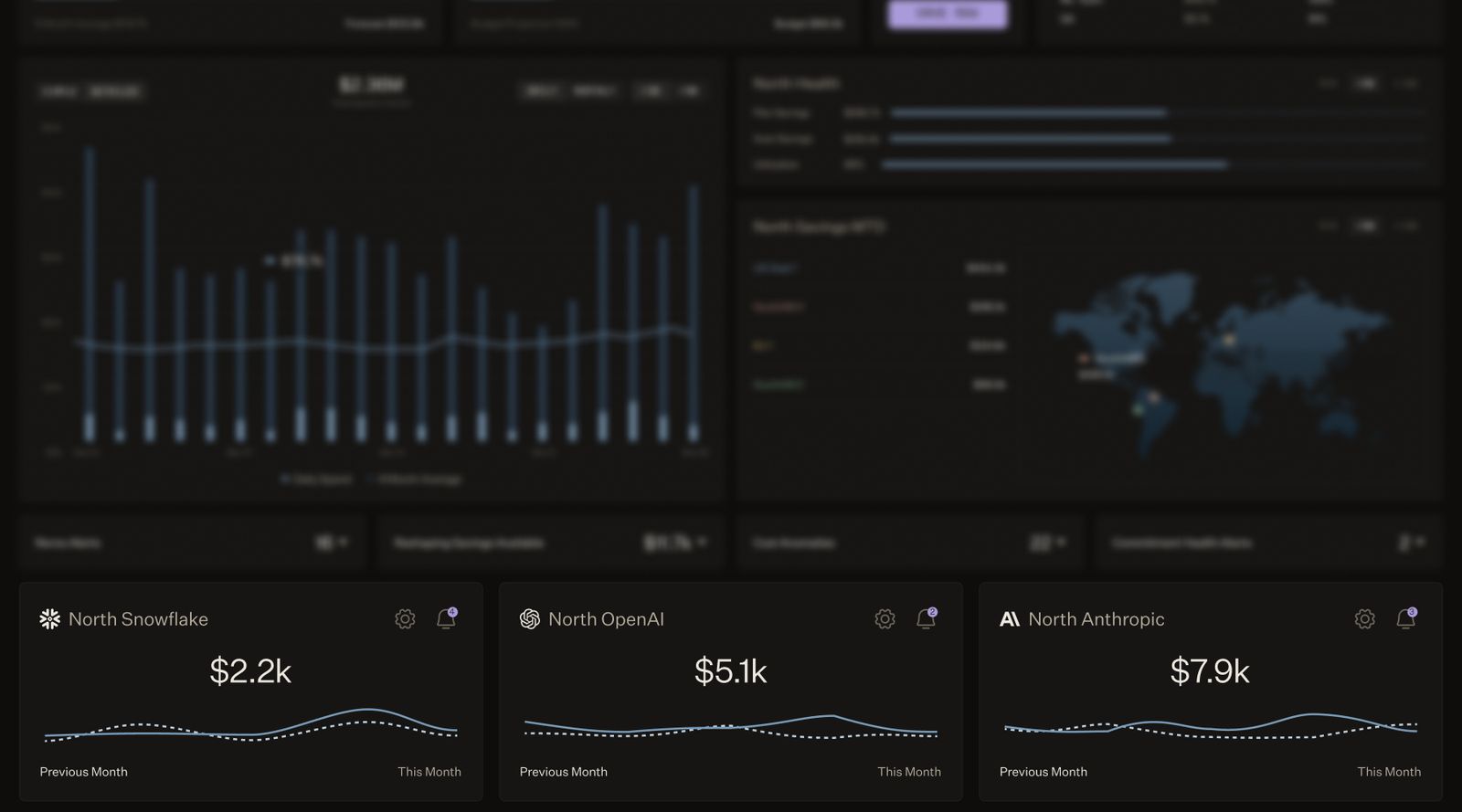Open settings gear on North Anthropic card
The image size is (1462, 812).
point(1364,619)
